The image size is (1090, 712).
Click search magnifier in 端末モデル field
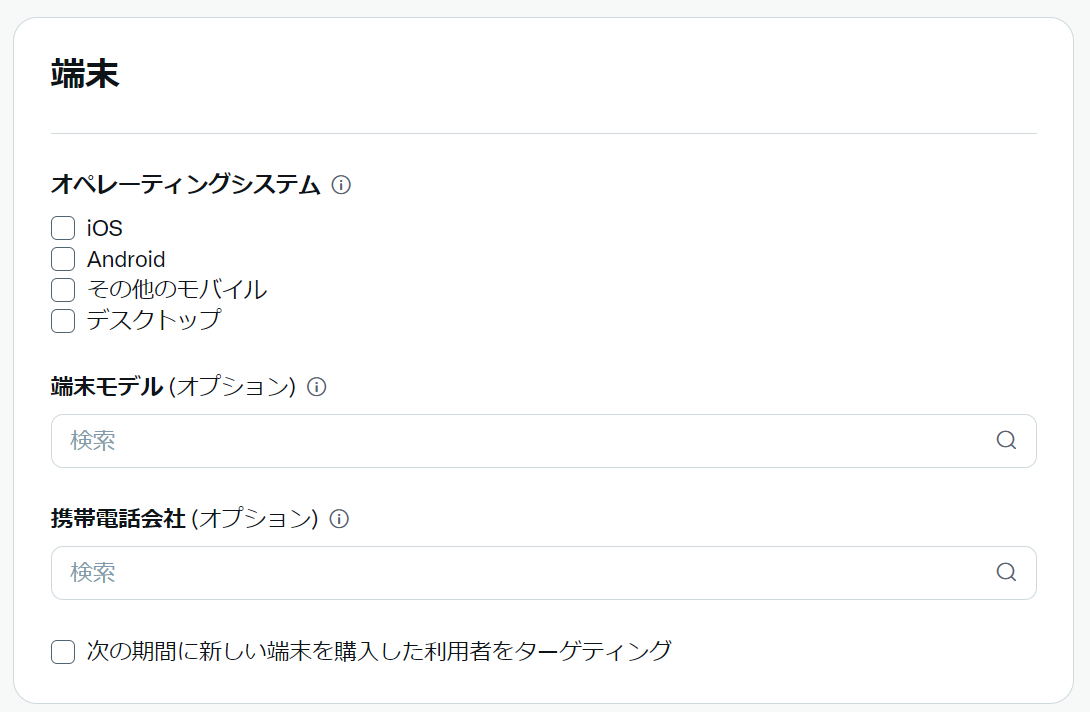tap(1006, 440)
